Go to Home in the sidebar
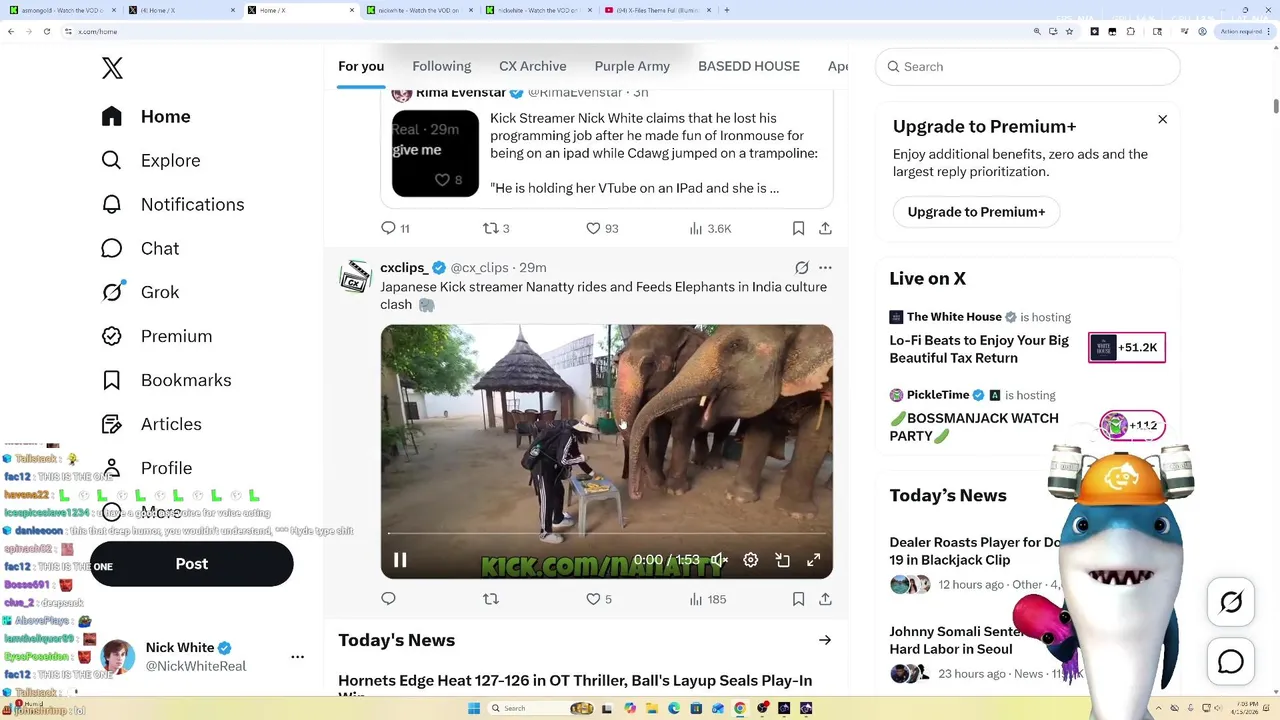The width and height of the screenshot is (1280, 720). click(x=146, y=116)
